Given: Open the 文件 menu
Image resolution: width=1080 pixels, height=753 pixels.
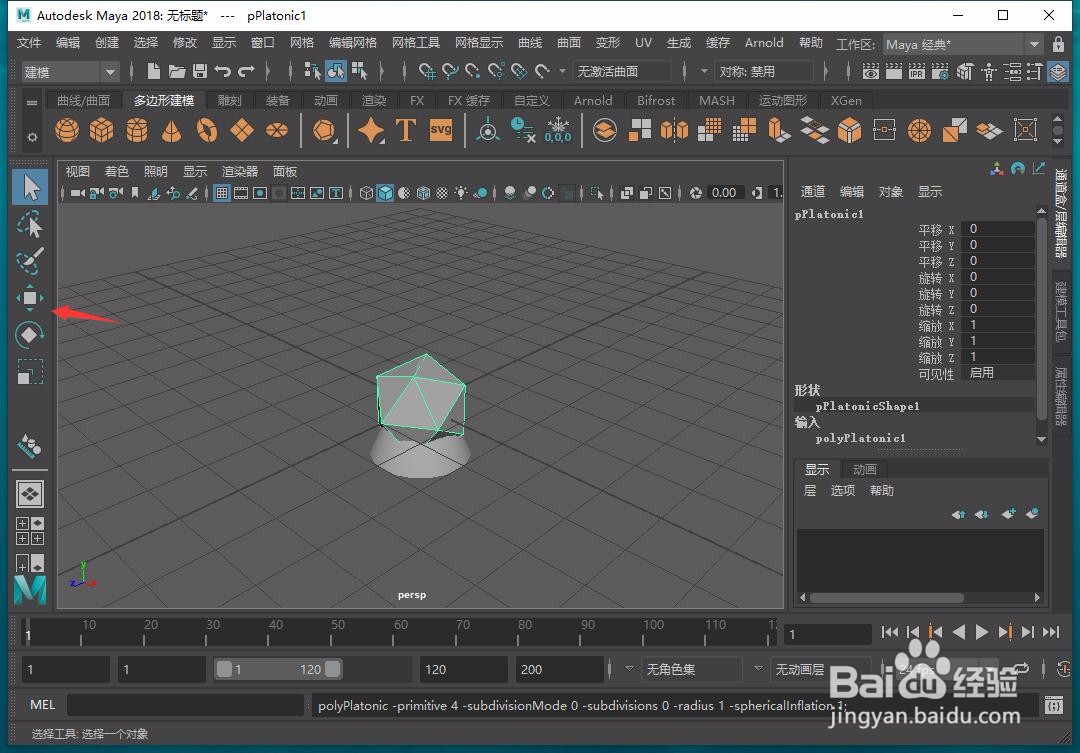Looking at the screenshot, I should coord(29,43).
